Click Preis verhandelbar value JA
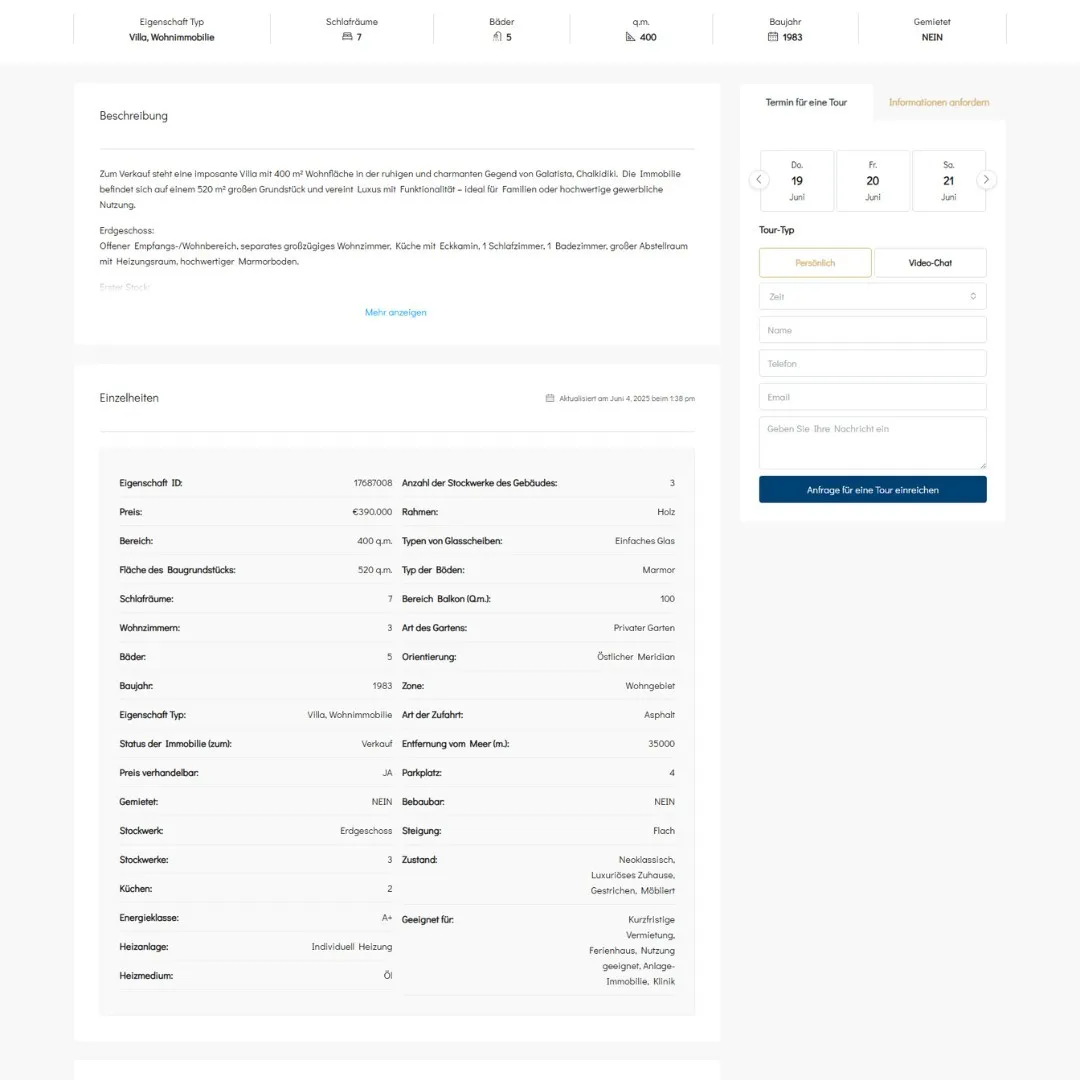The height and width of the screenshot is (1080, 1080). [387, 773]
